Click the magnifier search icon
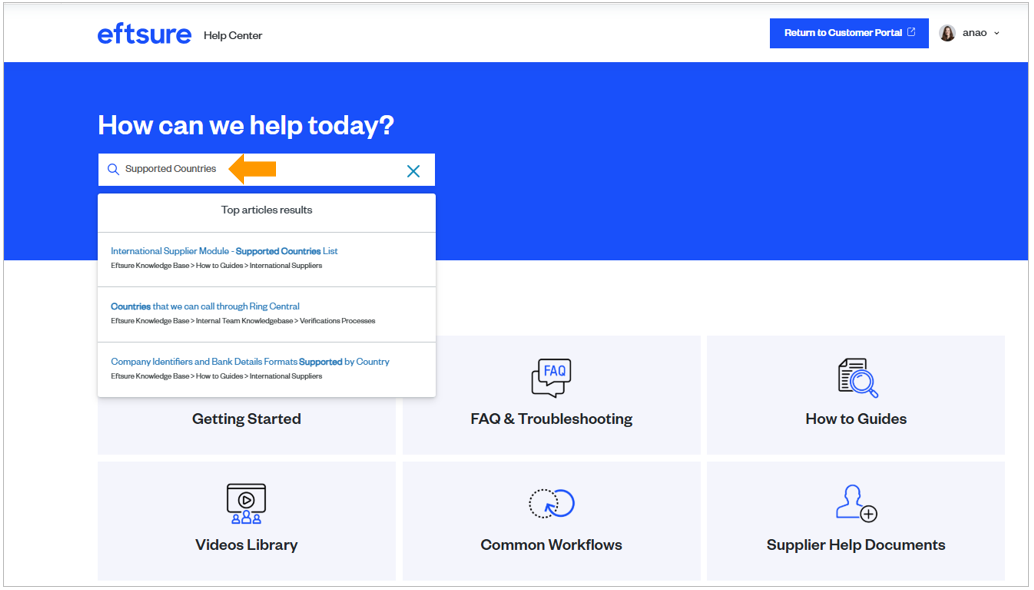The width and height of the screenshot is (1034, 590). (x=113, y=169)
